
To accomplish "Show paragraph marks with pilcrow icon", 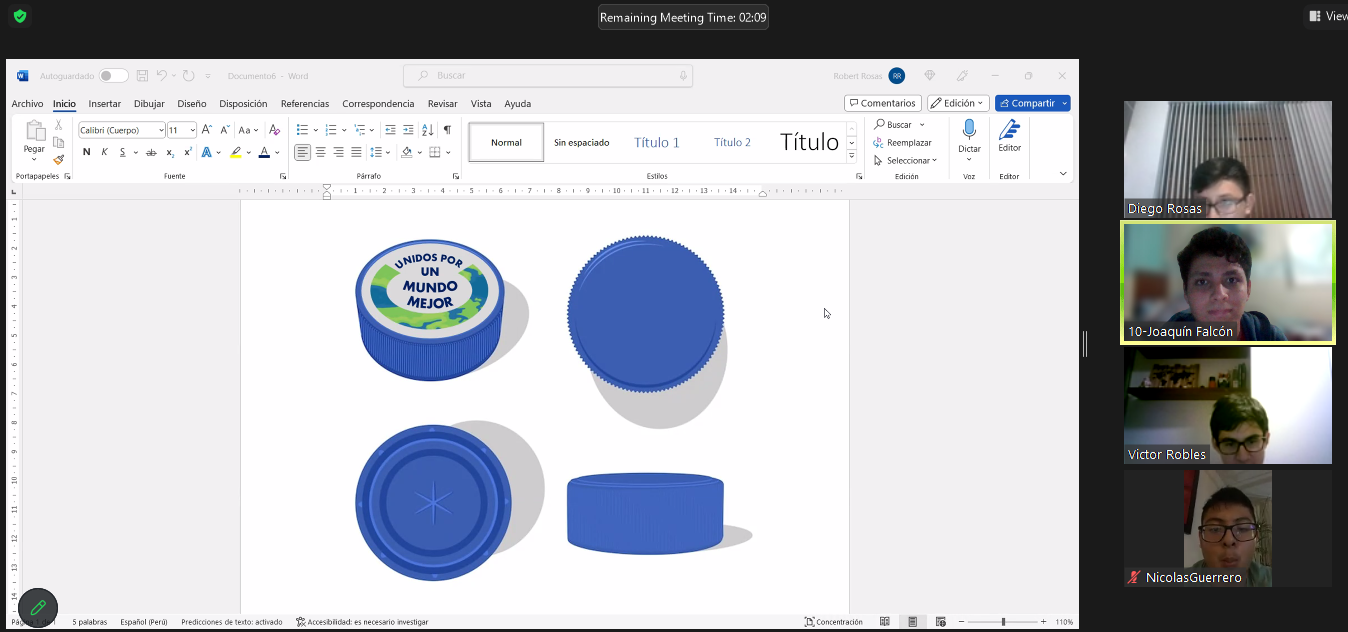I will point(447,130).
